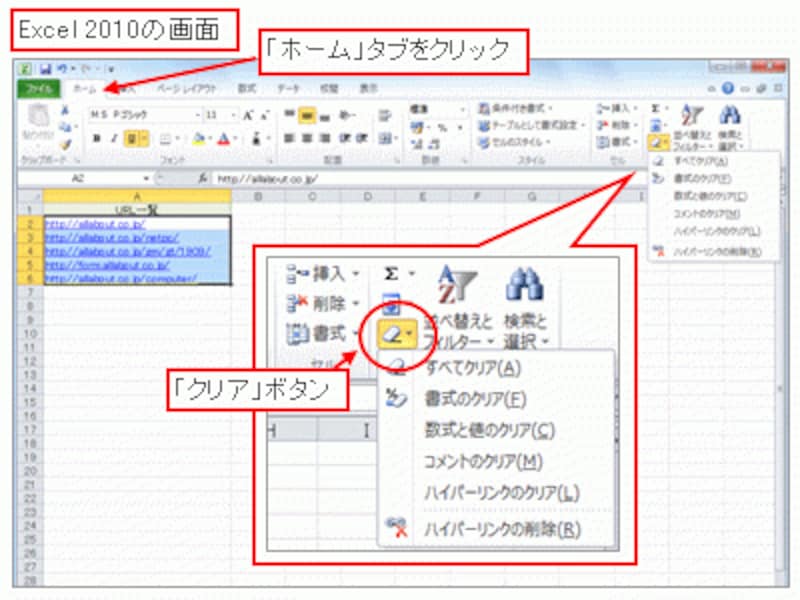Toggle the highlighted middle vertical alignment
This screenshot has height=600, width=800.
307,116
